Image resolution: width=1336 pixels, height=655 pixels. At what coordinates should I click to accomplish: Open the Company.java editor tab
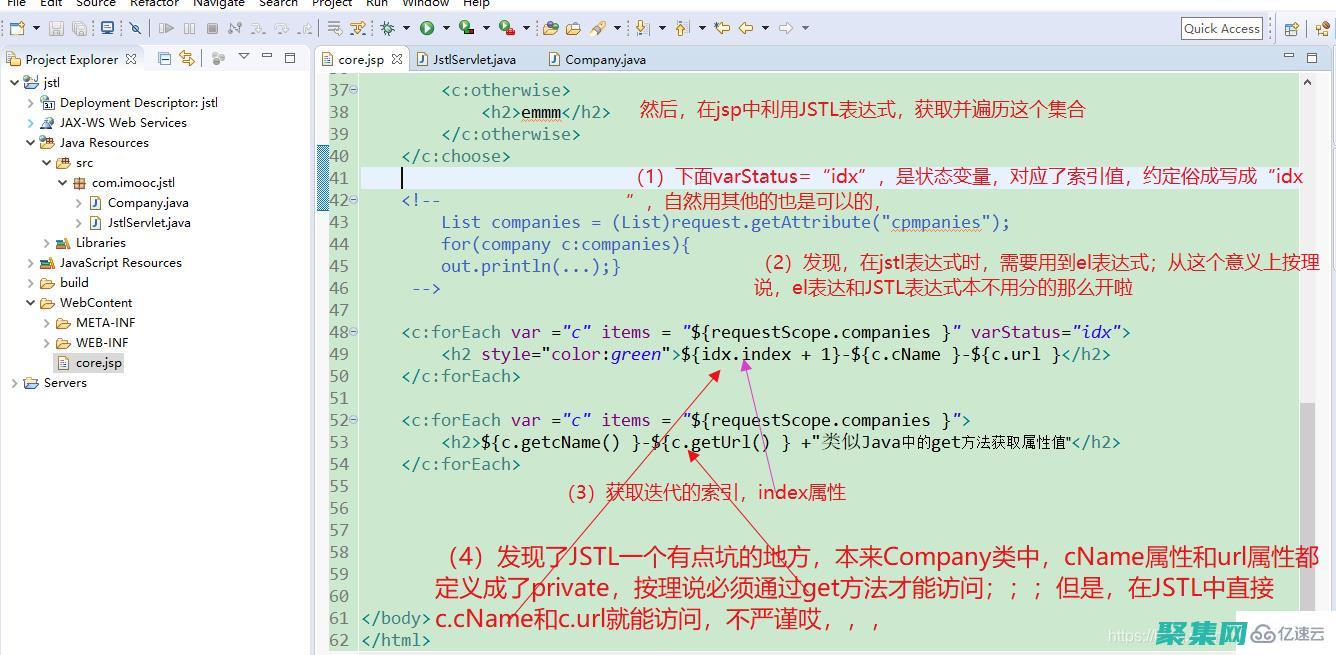click(604, 59)
